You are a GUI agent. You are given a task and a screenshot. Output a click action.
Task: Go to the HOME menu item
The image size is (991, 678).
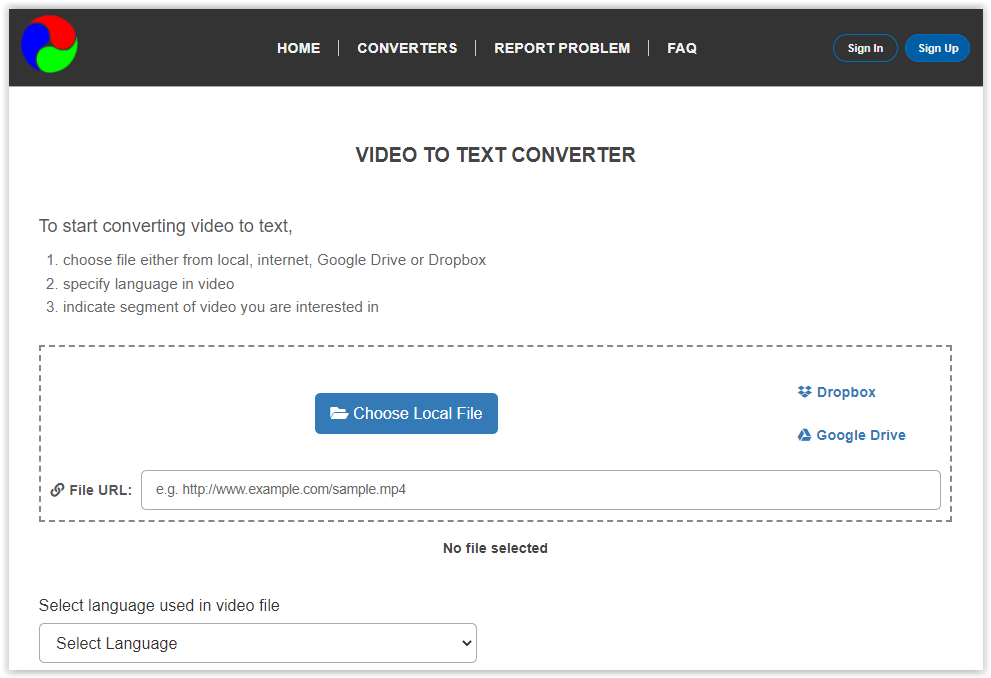(298, 48)
